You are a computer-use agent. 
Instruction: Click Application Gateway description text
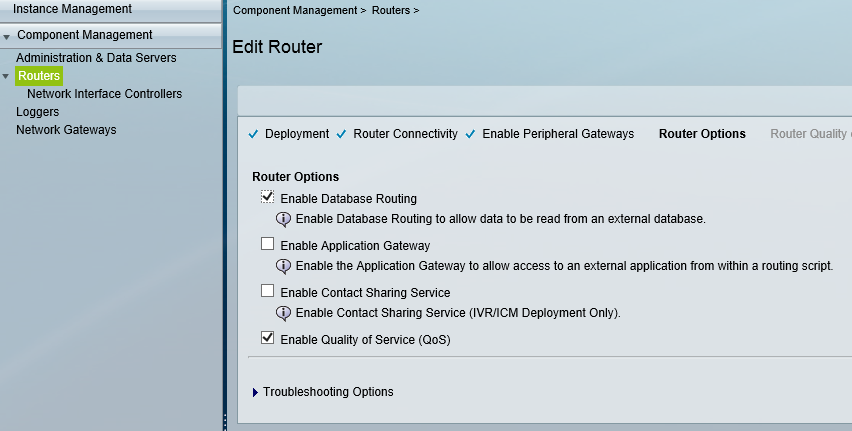click(x=564, y=266)
